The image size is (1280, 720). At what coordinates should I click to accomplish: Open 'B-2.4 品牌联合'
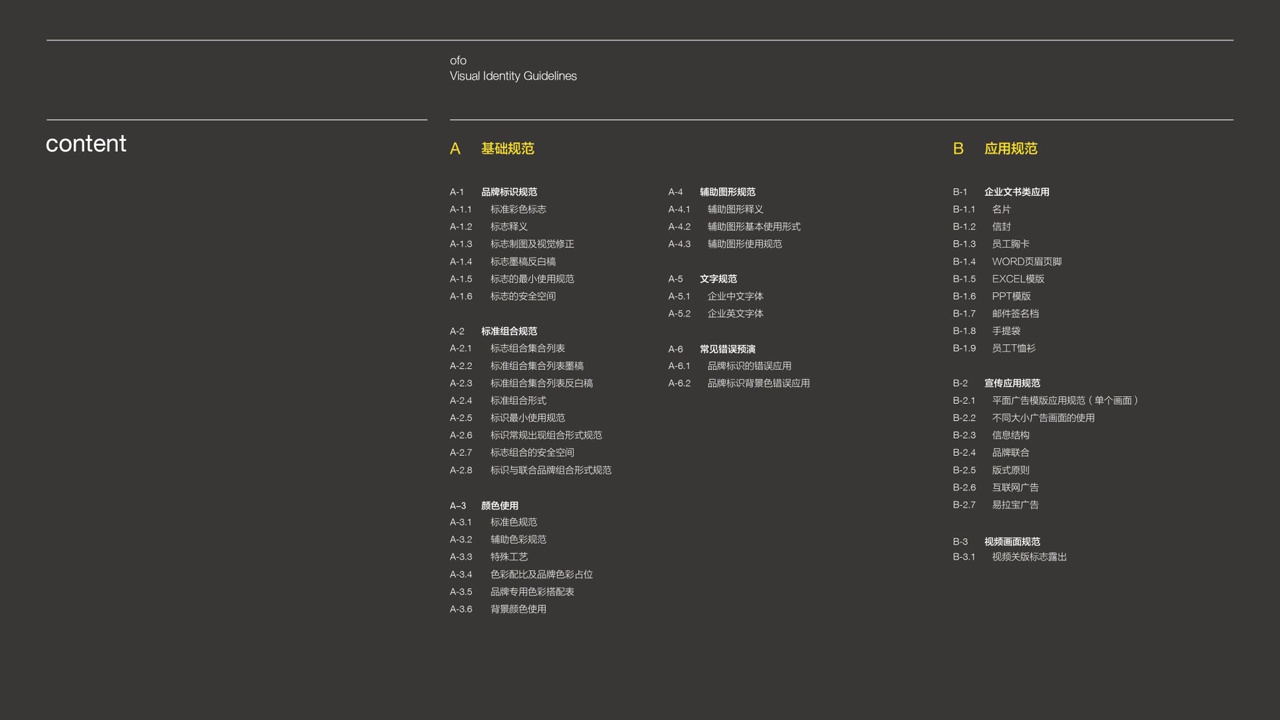point(991,453)
